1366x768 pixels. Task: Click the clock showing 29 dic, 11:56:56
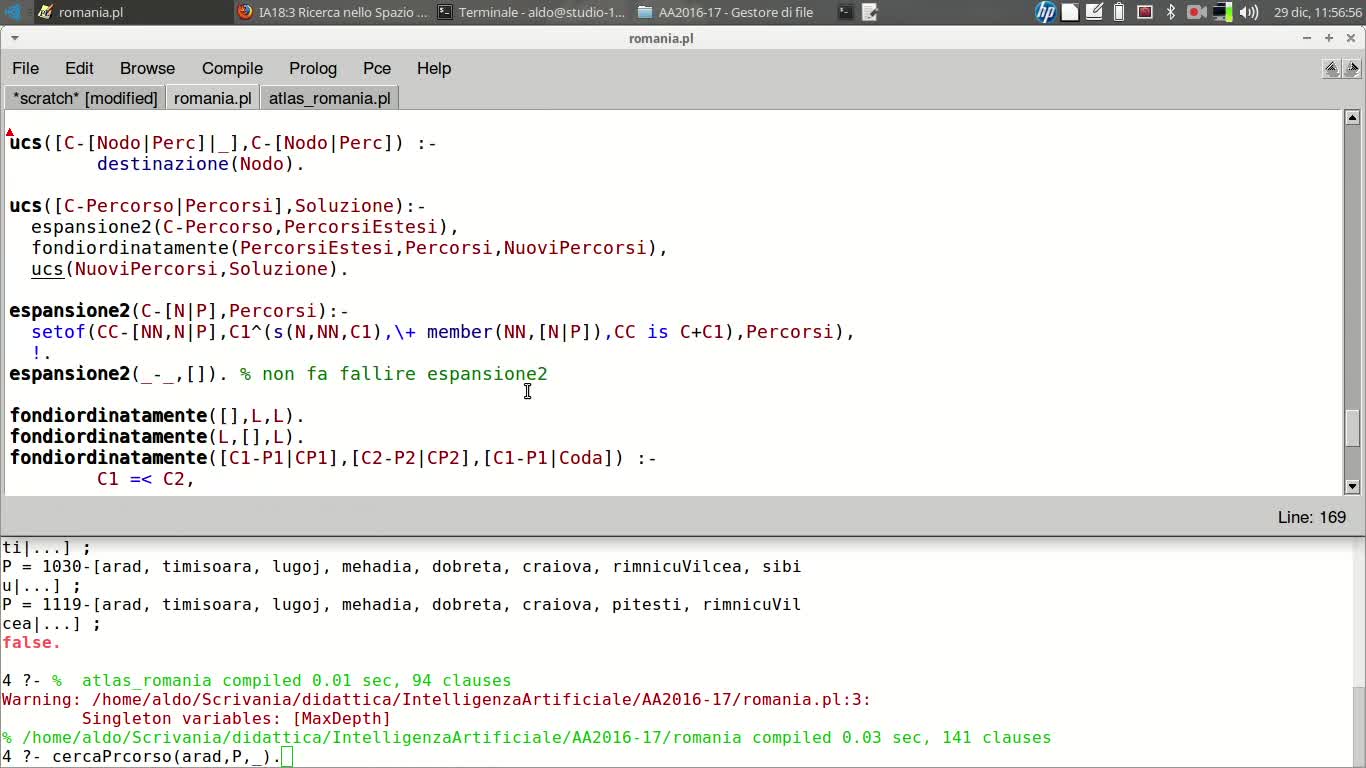1317,12
